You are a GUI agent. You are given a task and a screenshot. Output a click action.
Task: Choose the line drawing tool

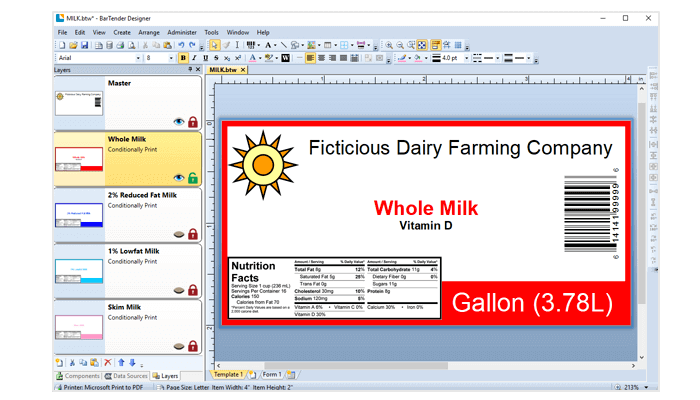[x=284, y=45]
